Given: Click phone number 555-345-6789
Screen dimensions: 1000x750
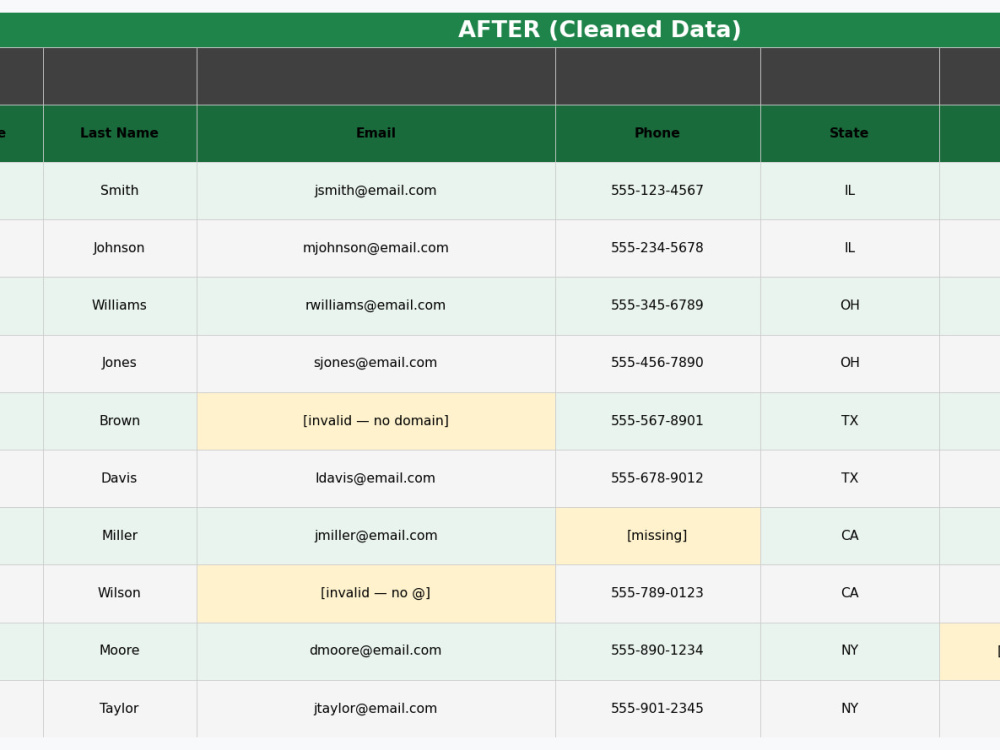Looking at the screenshot, I should coord(658,305).
